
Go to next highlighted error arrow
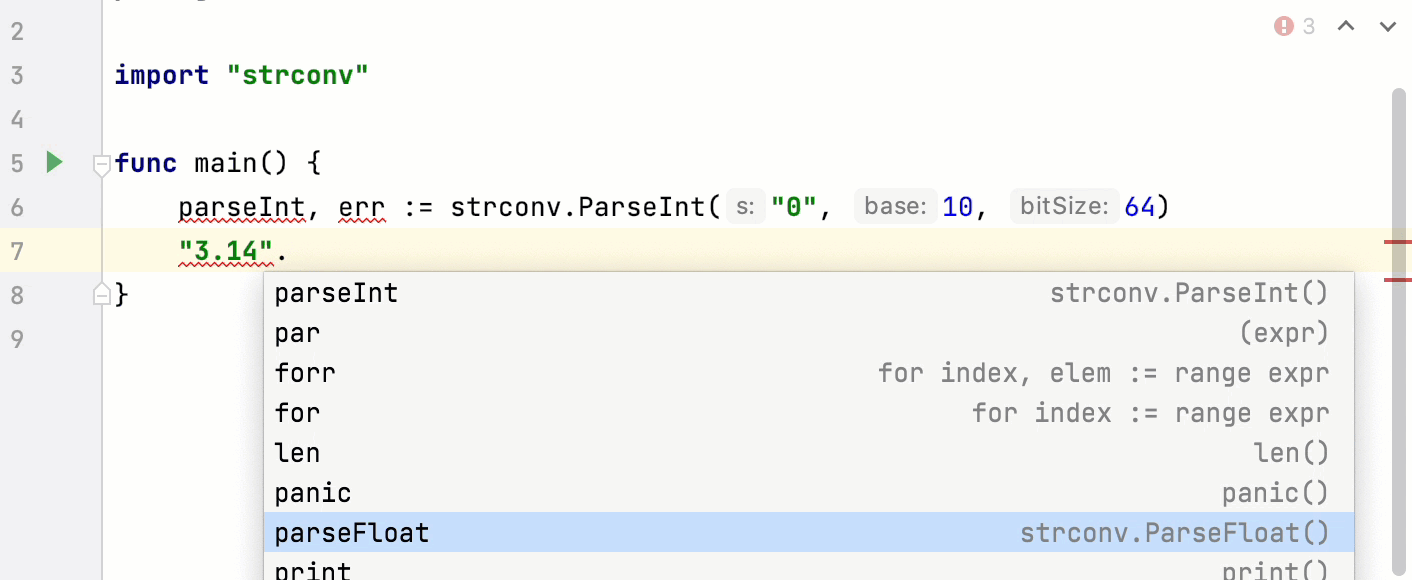pos(1388,27)
